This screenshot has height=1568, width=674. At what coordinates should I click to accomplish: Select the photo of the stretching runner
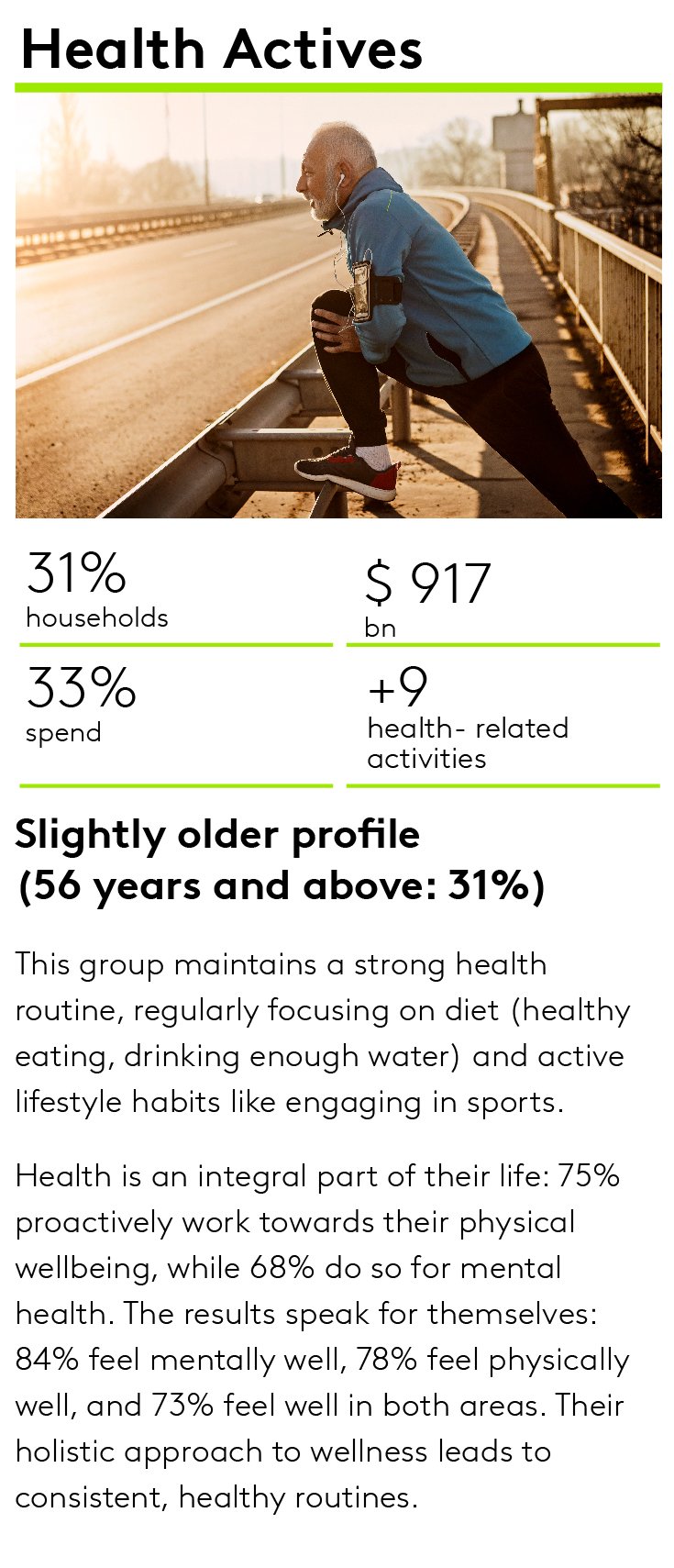(338, 306)
